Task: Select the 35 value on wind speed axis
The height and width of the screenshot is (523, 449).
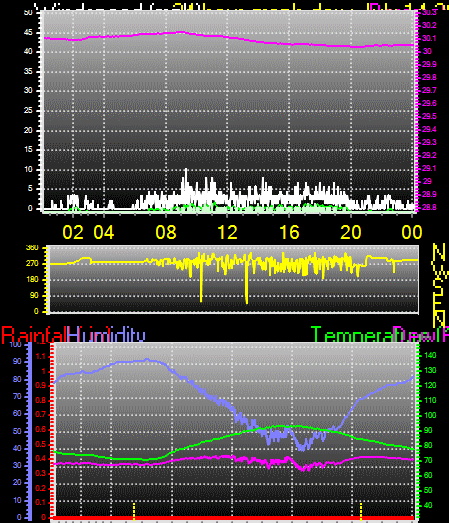Action: [x=28, y=71]
